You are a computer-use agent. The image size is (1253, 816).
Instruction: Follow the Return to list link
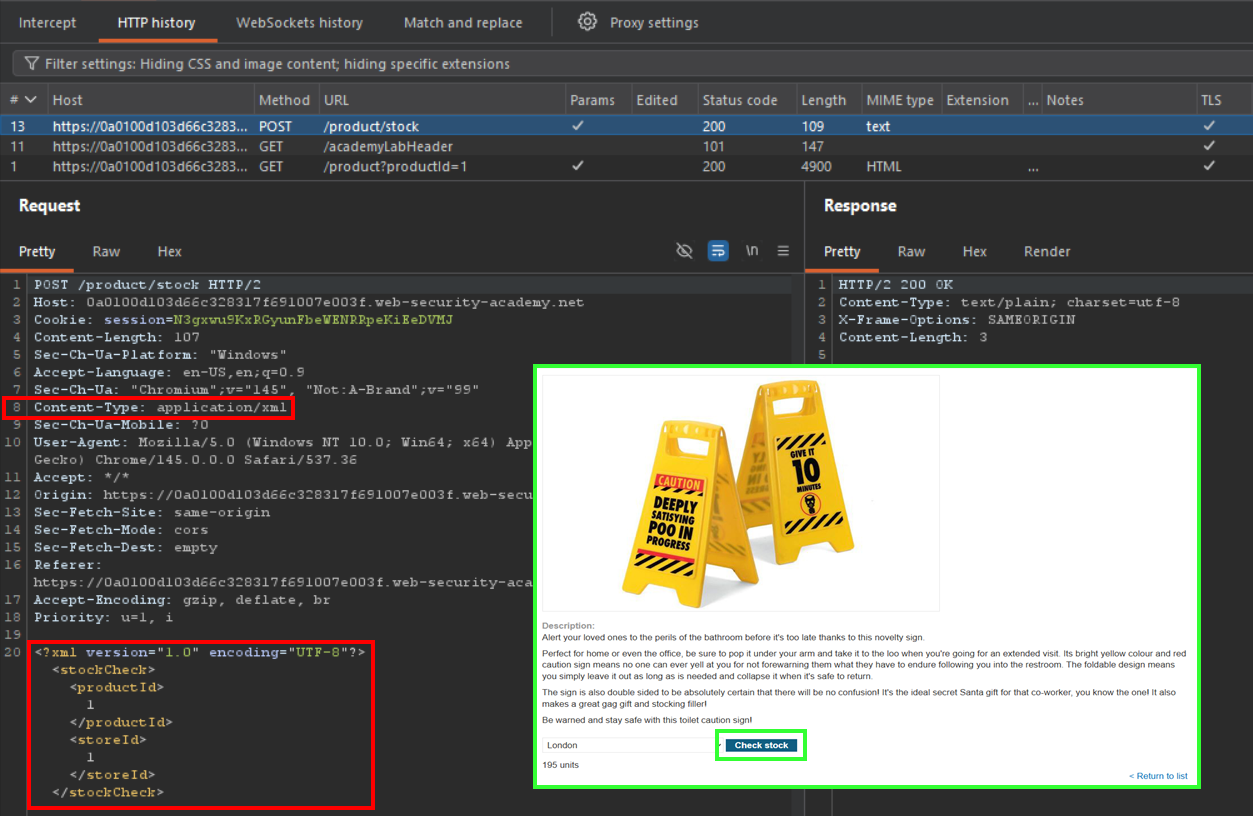point(1157,775)
